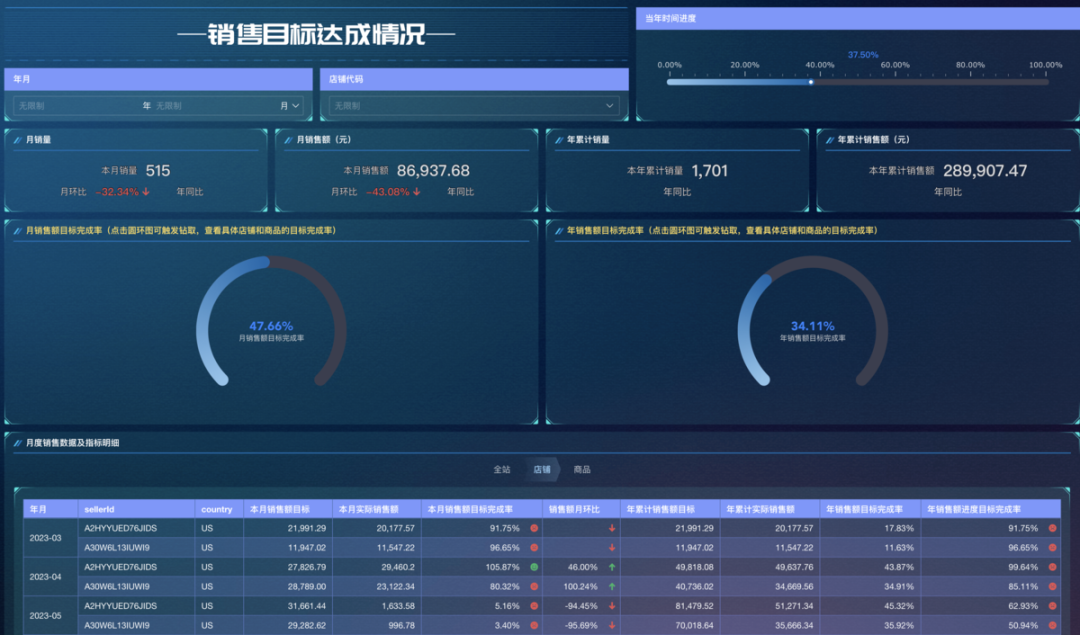Click the 当年时间进度 slider handle at 37.50%
Viewport: 1080px width, 635px height.
pos(811,82)
